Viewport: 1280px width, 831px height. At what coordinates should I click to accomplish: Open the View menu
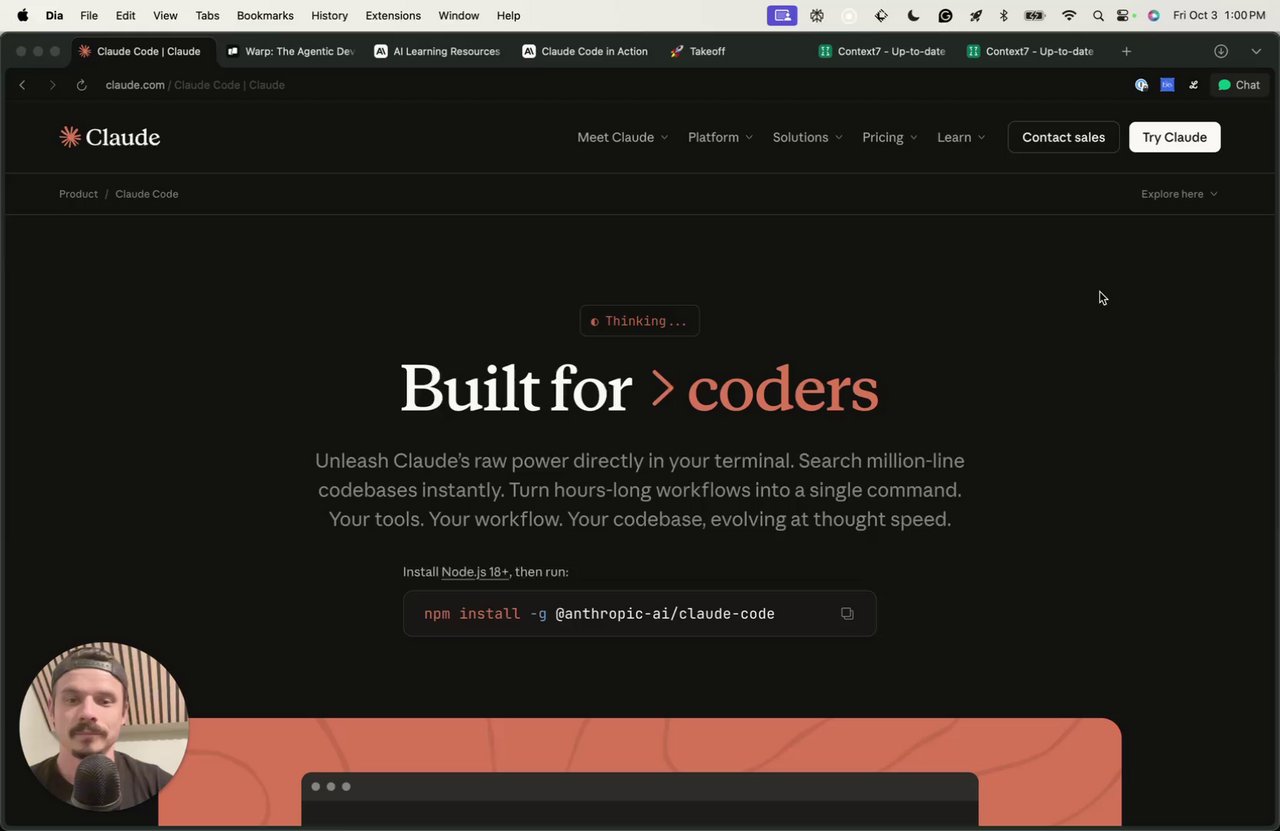pyautogui.click(x=165, y=15)
